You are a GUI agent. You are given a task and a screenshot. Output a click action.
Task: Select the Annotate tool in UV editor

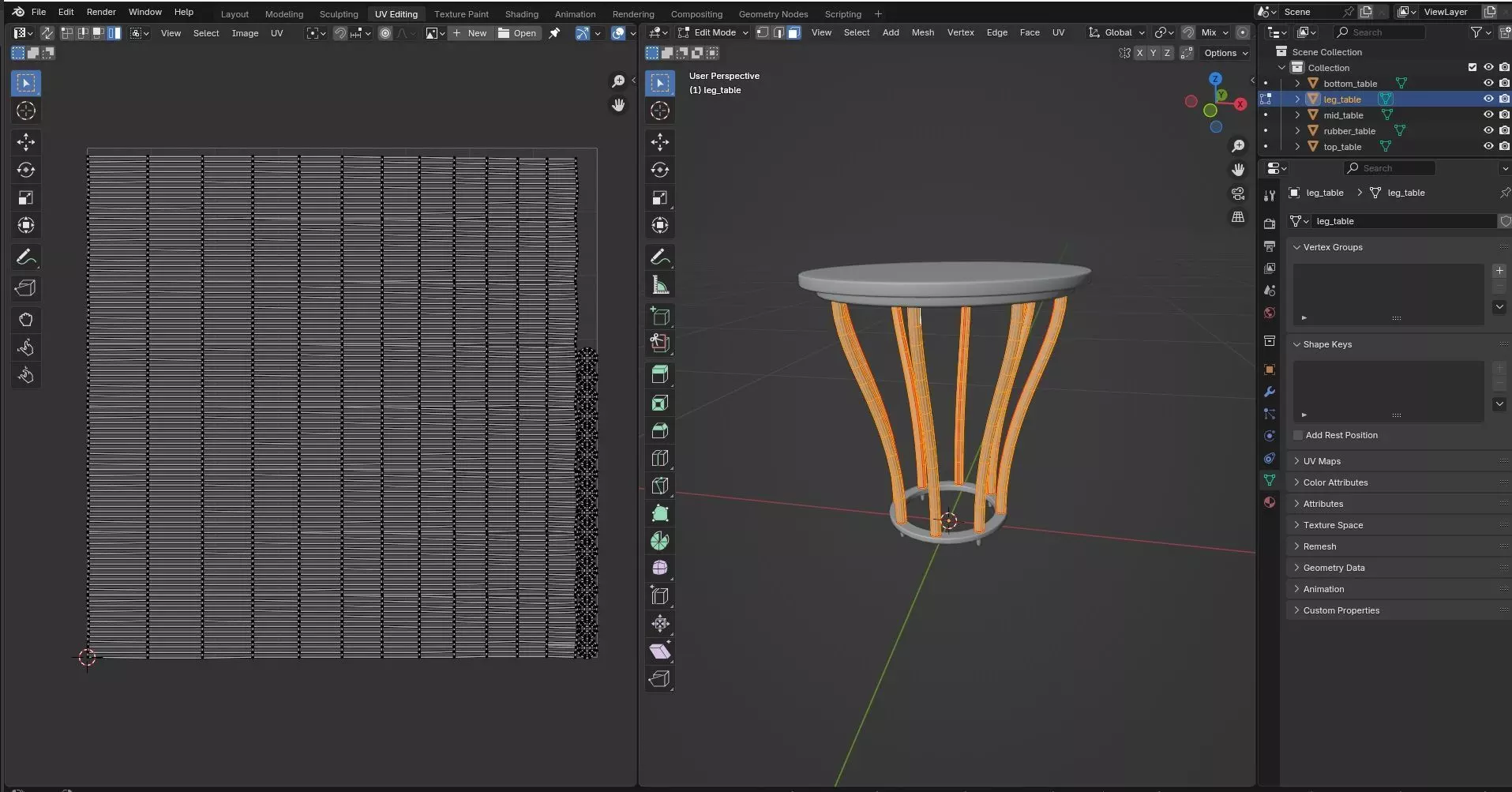[26, 257]
